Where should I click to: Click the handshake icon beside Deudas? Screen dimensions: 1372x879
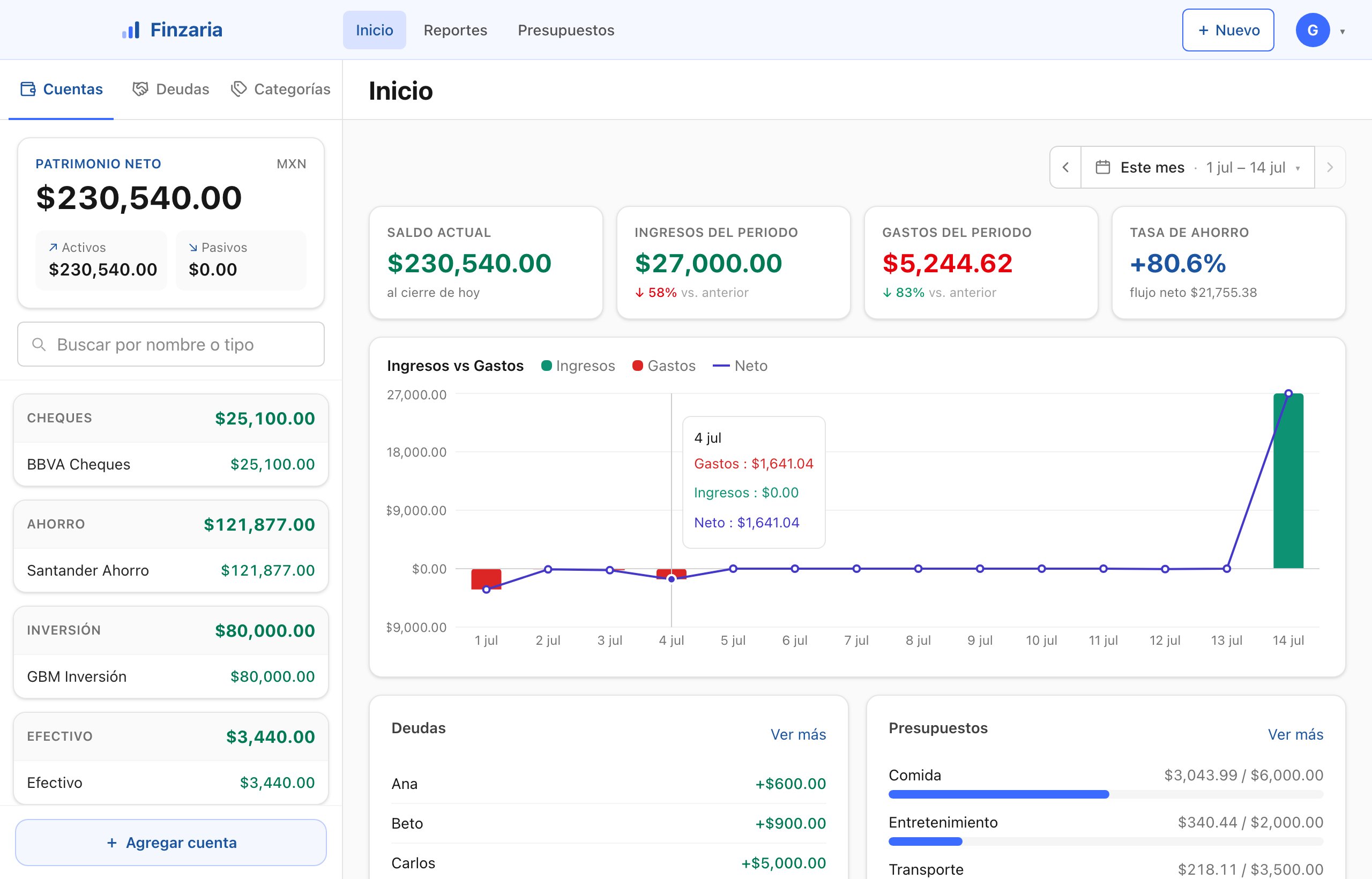pyautogui.click(x=140, y=89)
